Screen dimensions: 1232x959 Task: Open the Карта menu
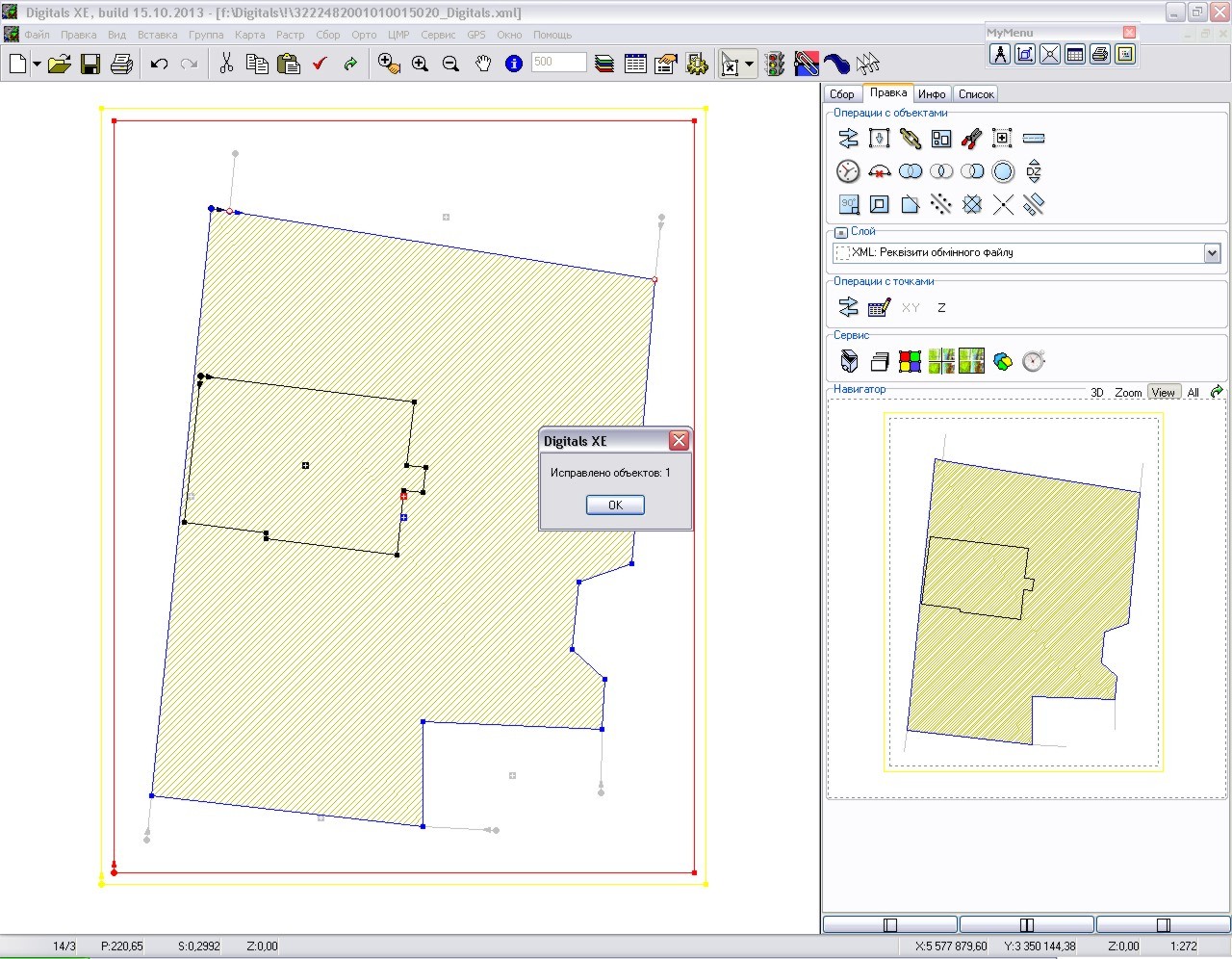point(249,35)
